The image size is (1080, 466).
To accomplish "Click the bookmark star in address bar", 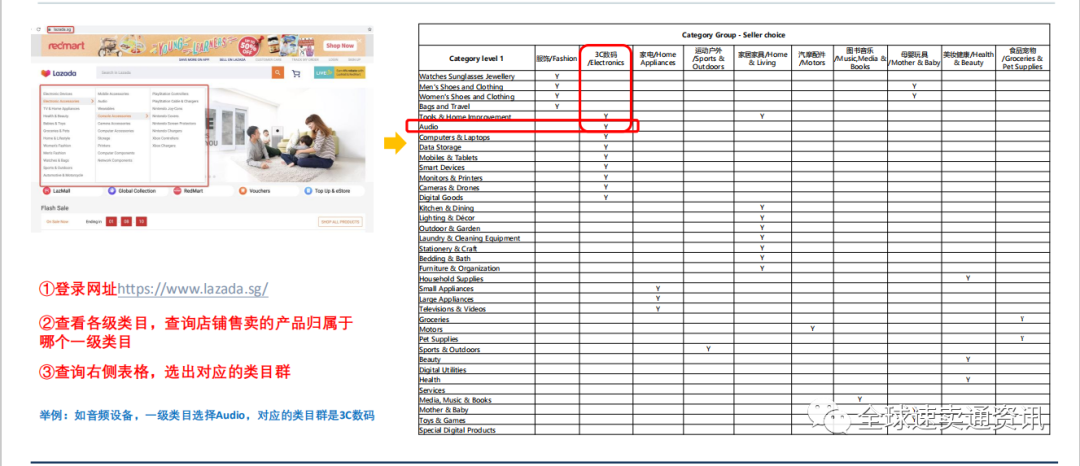I will 370,30.
